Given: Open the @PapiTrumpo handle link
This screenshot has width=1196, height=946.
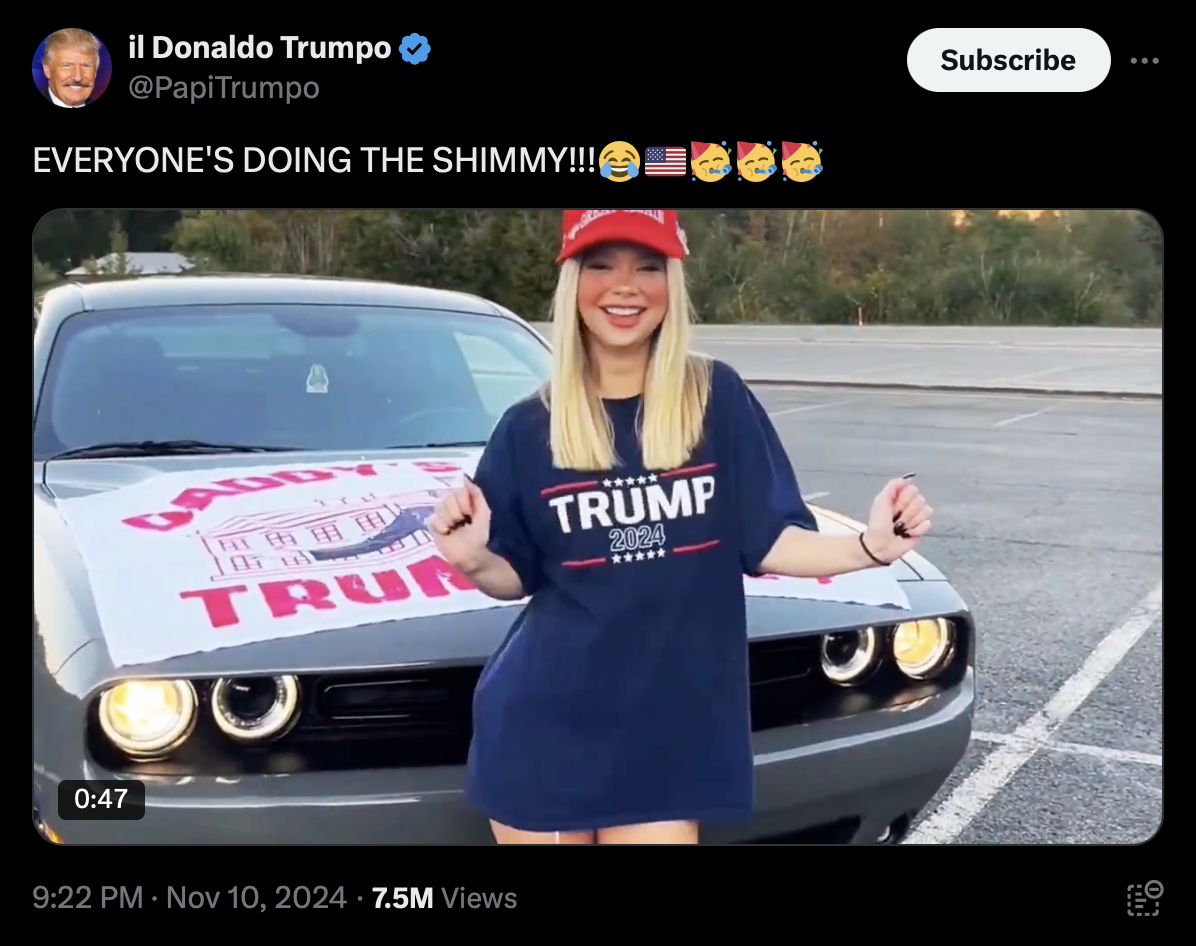Looking at the screenshot, I should coord(223,88).
